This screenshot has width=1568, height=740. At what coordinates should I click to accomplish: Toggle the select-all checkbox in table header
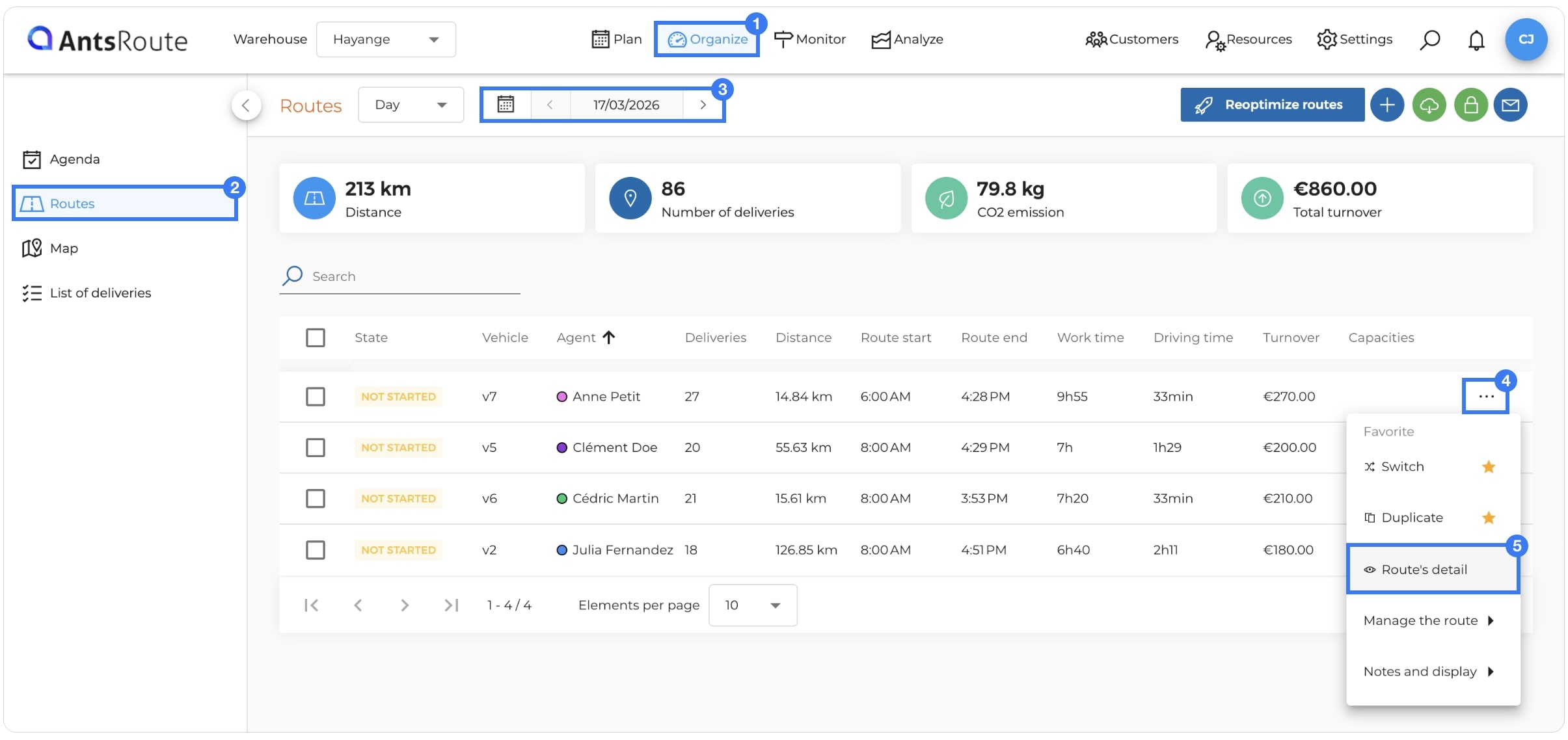316,337
